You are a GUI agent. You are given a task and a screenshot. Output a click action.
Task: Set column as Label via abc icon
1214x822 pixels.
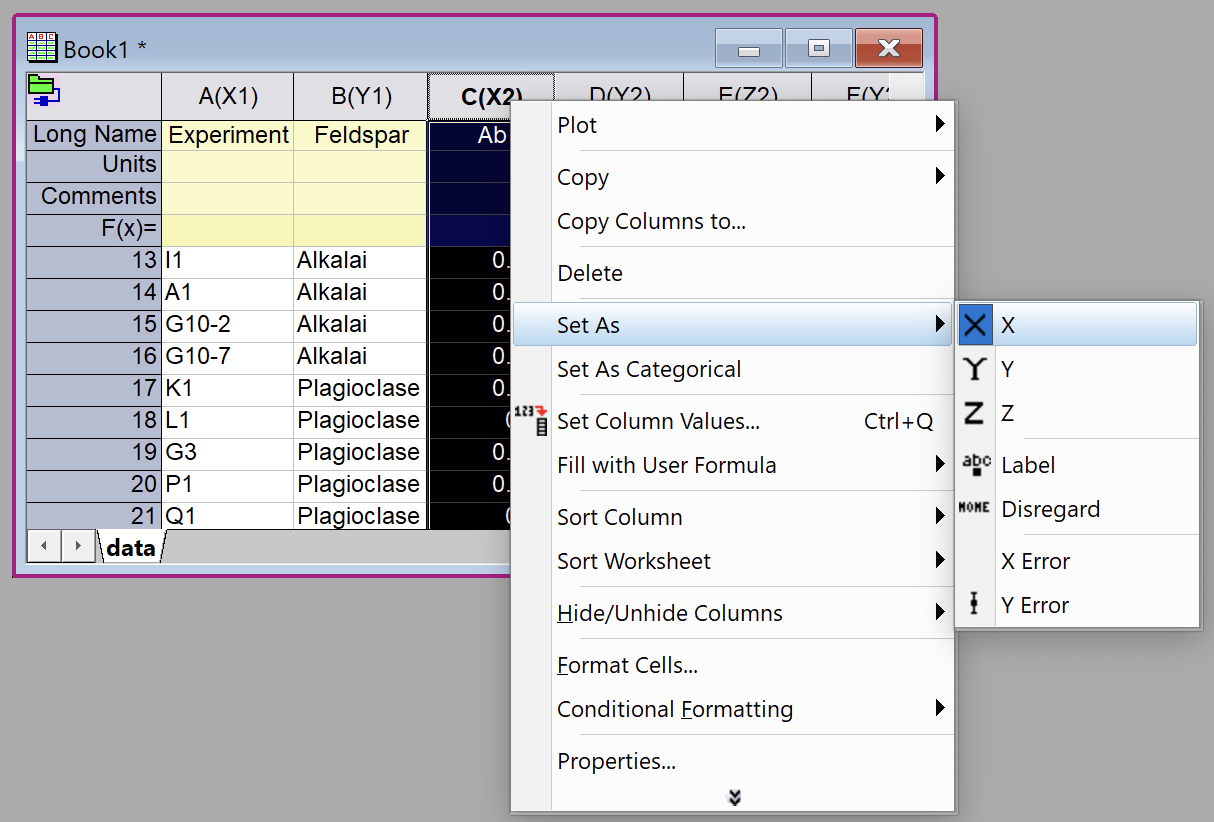[x=975, y=465]
